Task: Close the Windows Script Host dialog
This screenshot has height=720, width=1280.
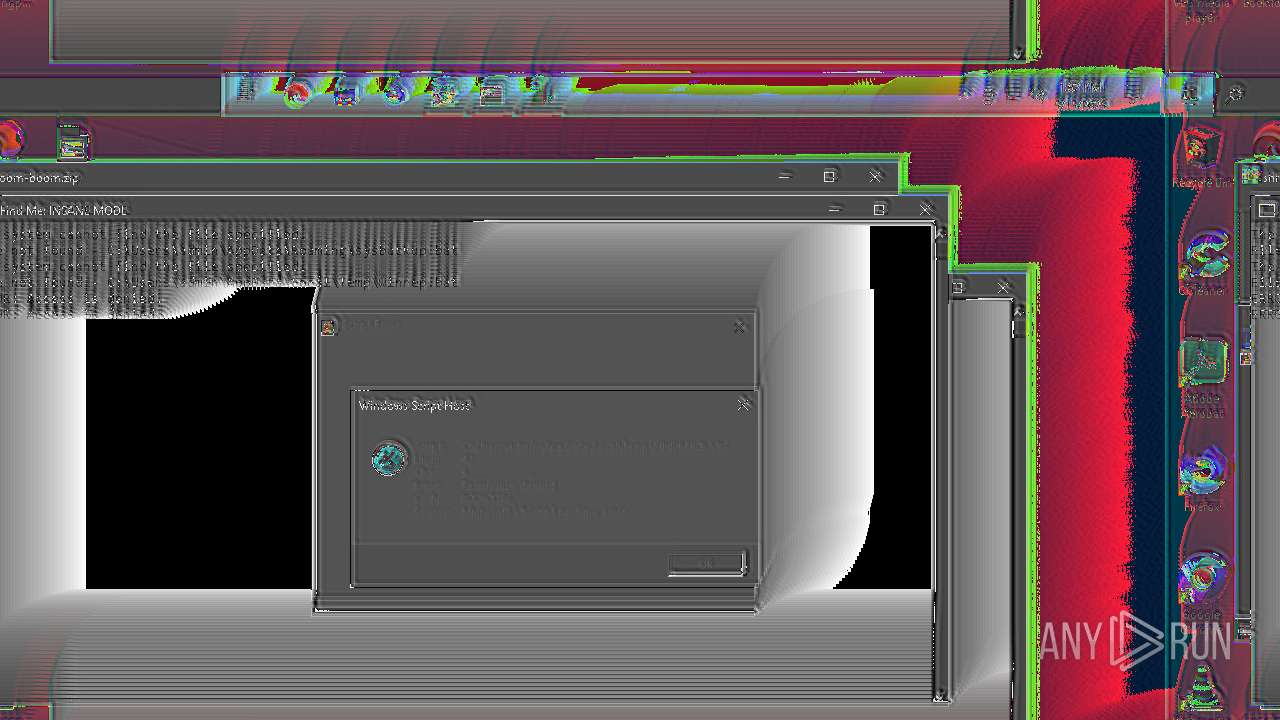Action: 743,404
